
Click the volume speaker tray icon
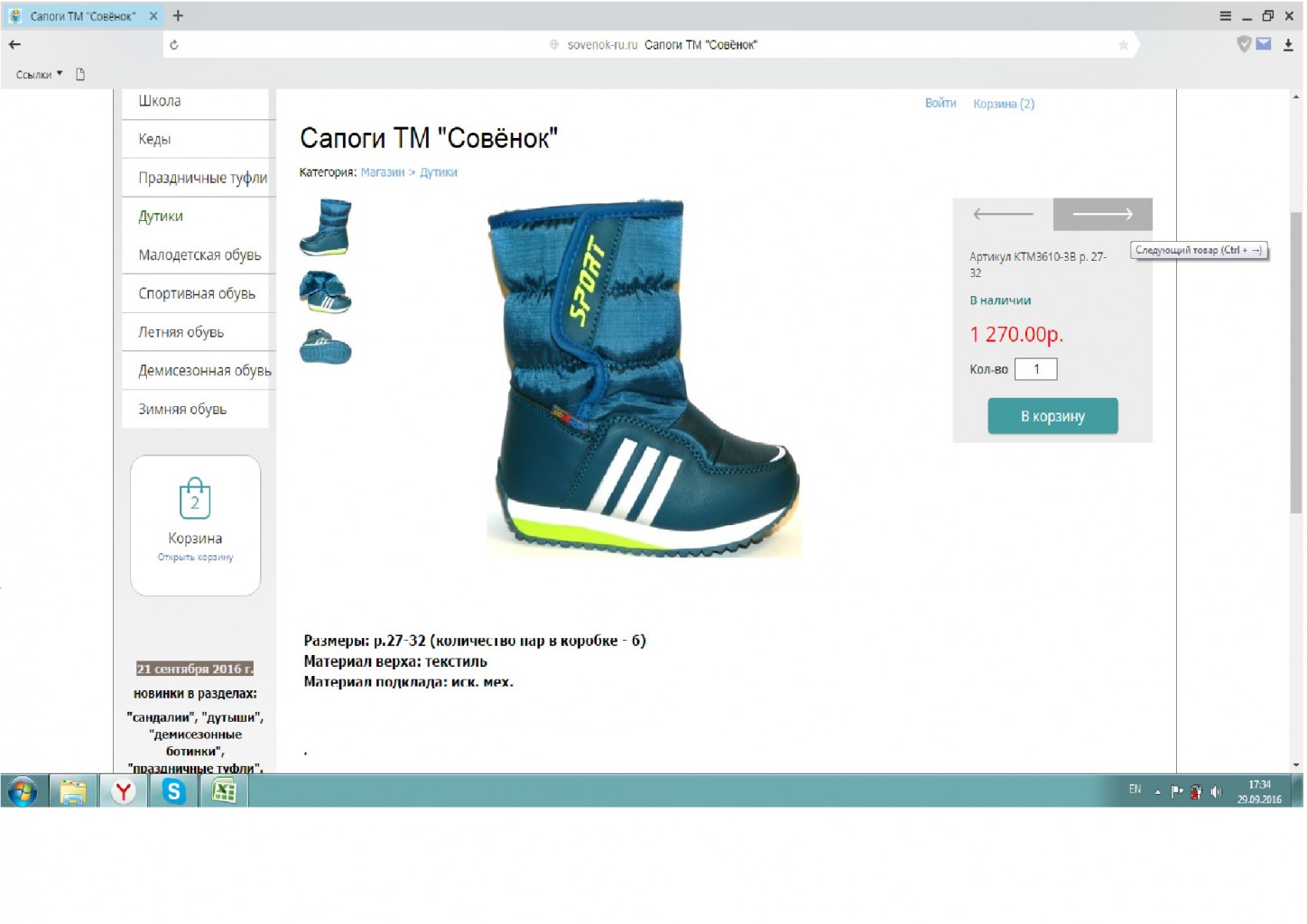(x=1217, y=792)
